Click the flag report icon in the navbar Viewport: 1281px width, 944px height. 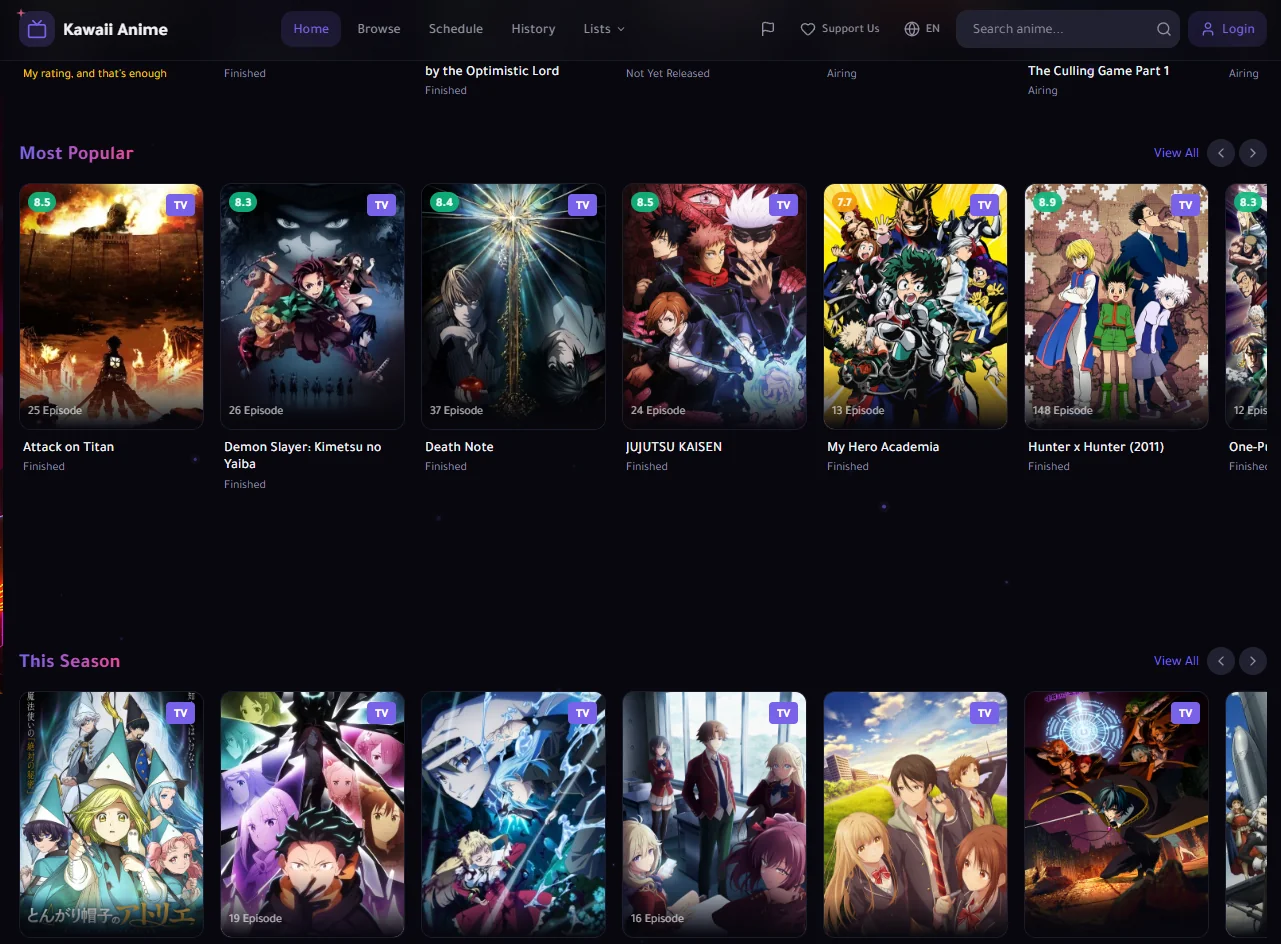[x=767, y=28]
